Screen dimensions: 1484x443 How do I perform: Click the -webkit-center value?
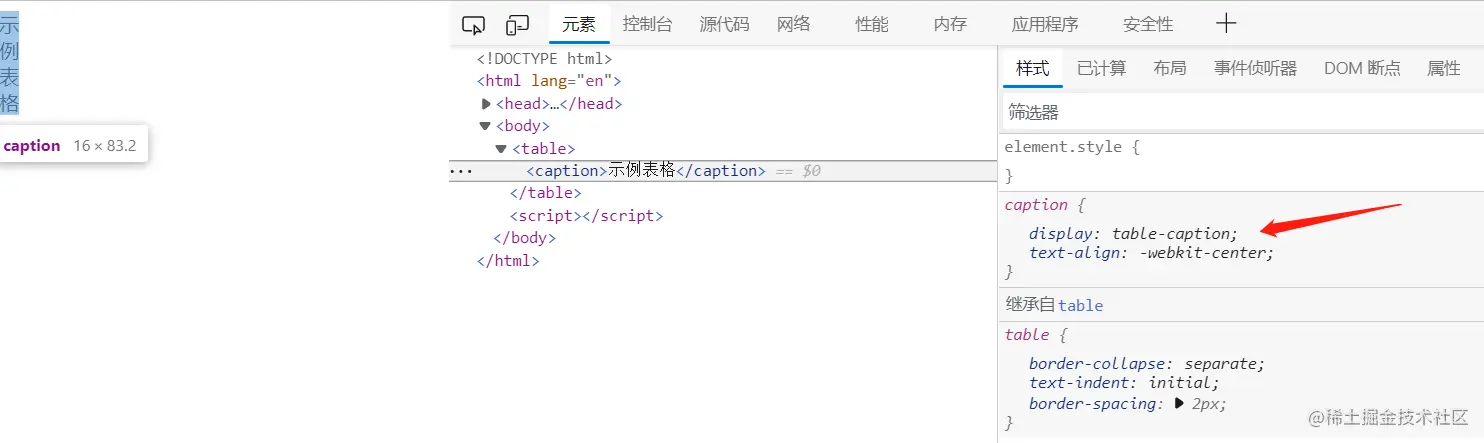pos(1204,253)
